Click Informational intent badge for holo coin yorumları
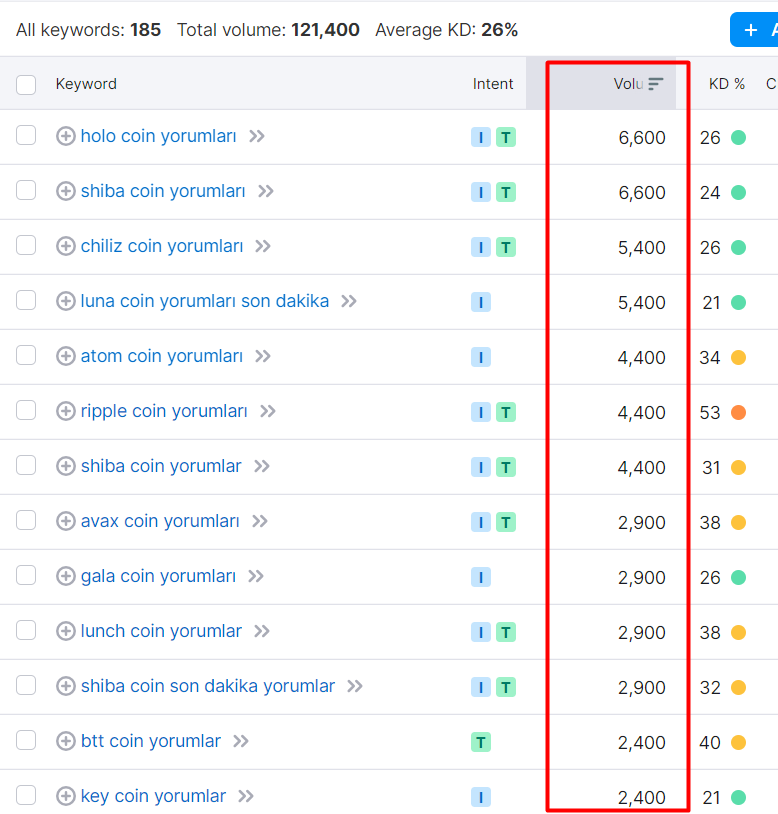This screenshot has width=778, height=814. click(x=481, y=138)
